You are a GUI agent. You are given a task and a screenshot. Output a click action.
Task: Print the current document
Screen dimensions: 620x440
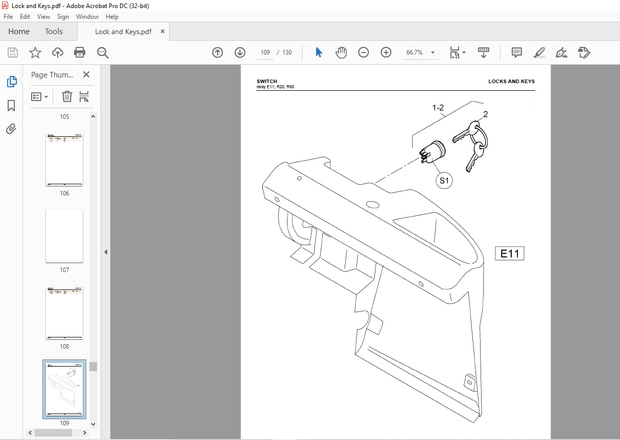(x=80, y=53)
